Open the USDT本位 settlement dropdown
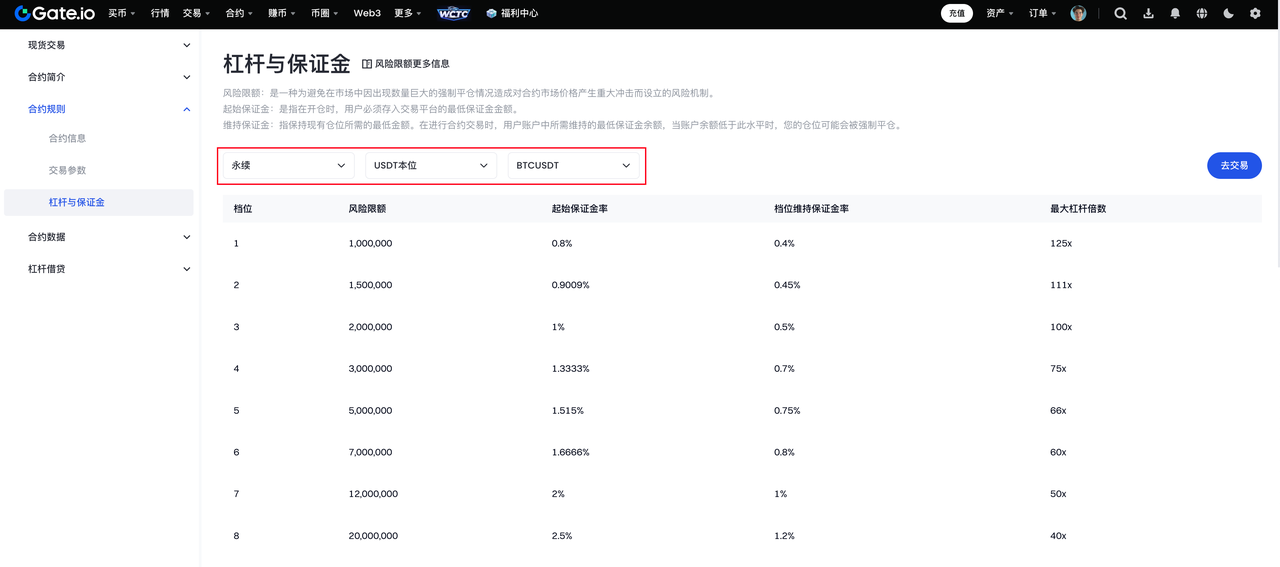 430,165
